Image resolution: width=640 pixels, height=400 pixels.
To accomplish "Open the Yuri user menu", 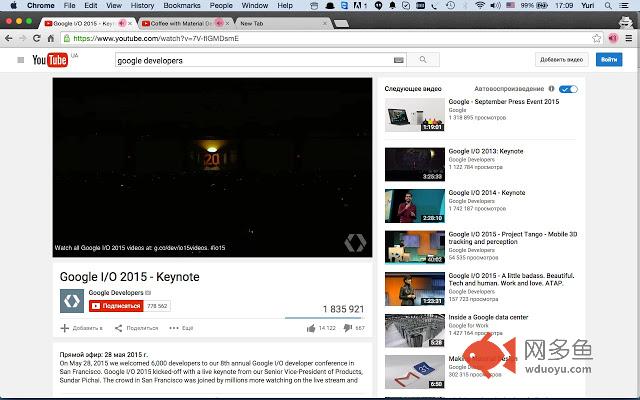I will click(587, 5).
